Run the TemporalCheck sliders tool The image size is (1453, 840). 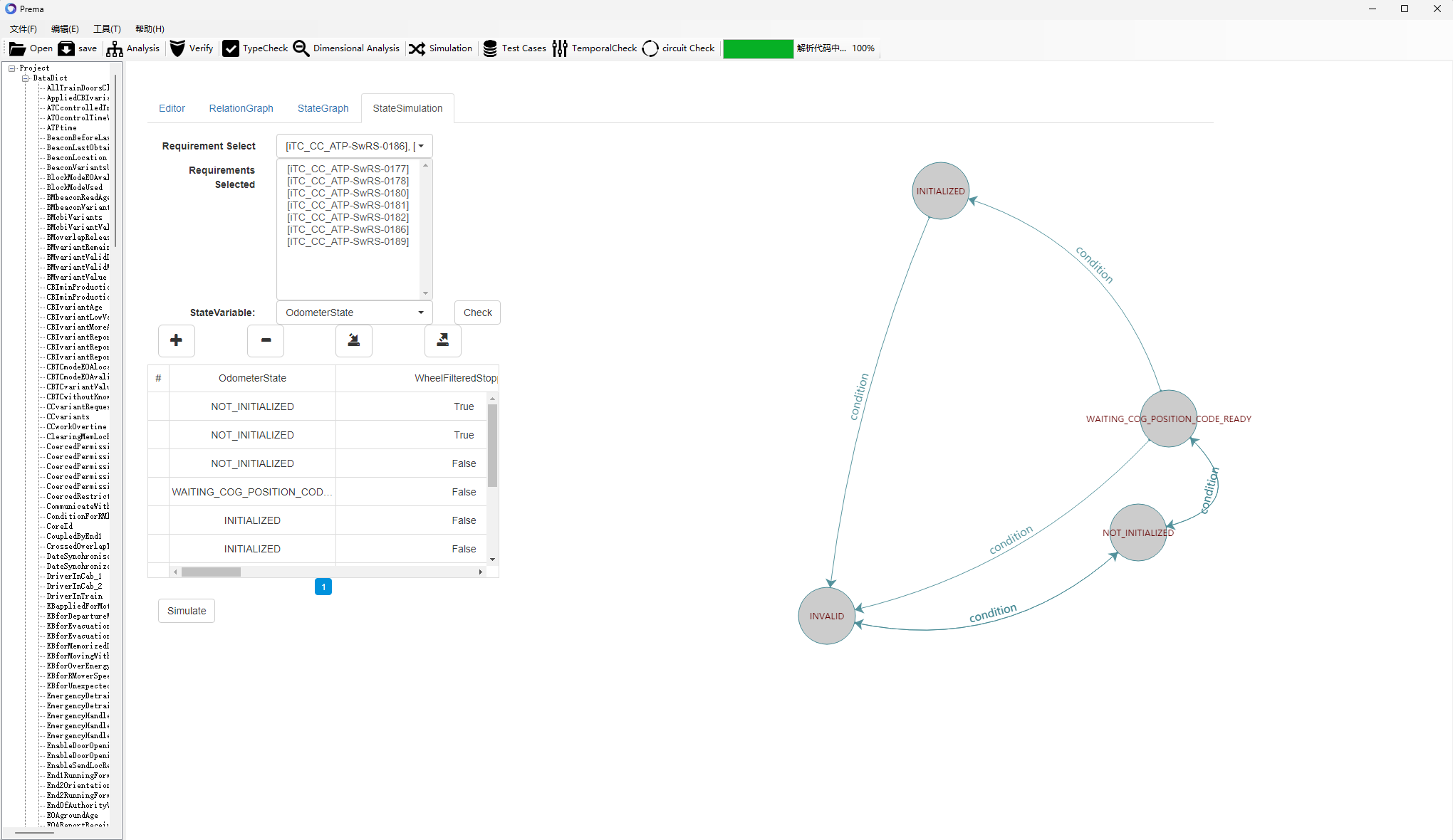[x=560, y=48]
